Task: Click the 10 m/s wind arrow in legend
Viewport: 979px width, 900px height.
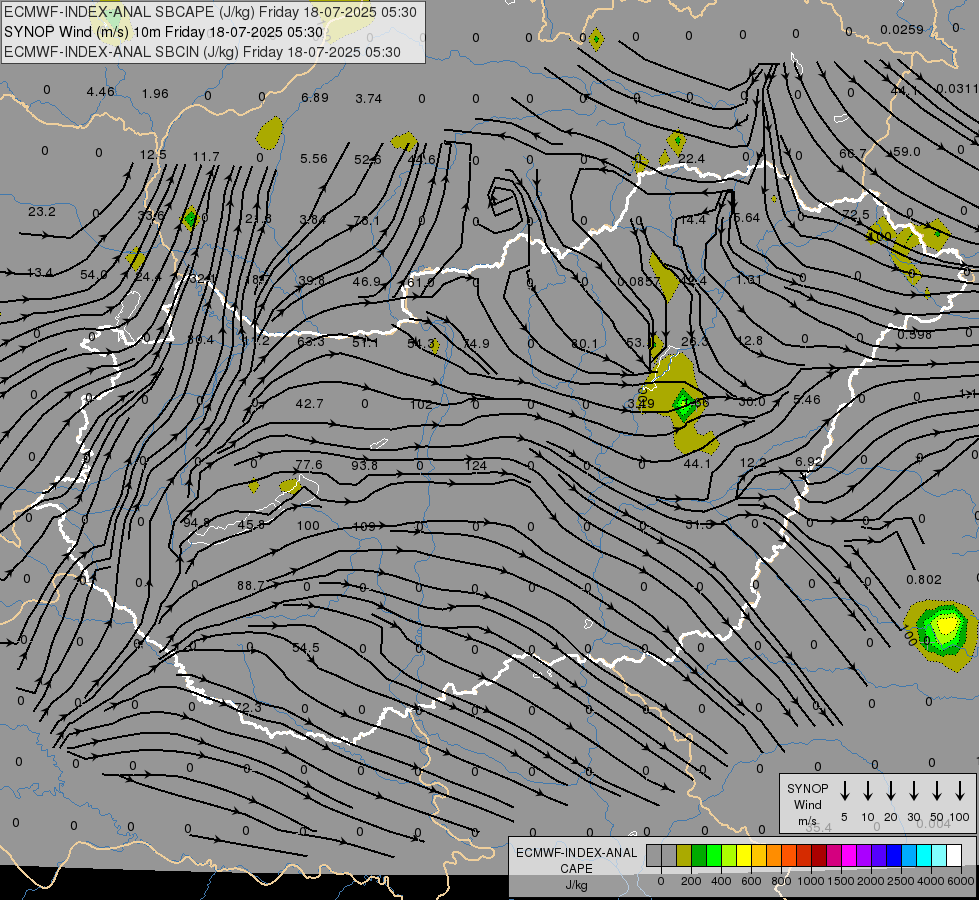Action: click(x=868, y=791)
